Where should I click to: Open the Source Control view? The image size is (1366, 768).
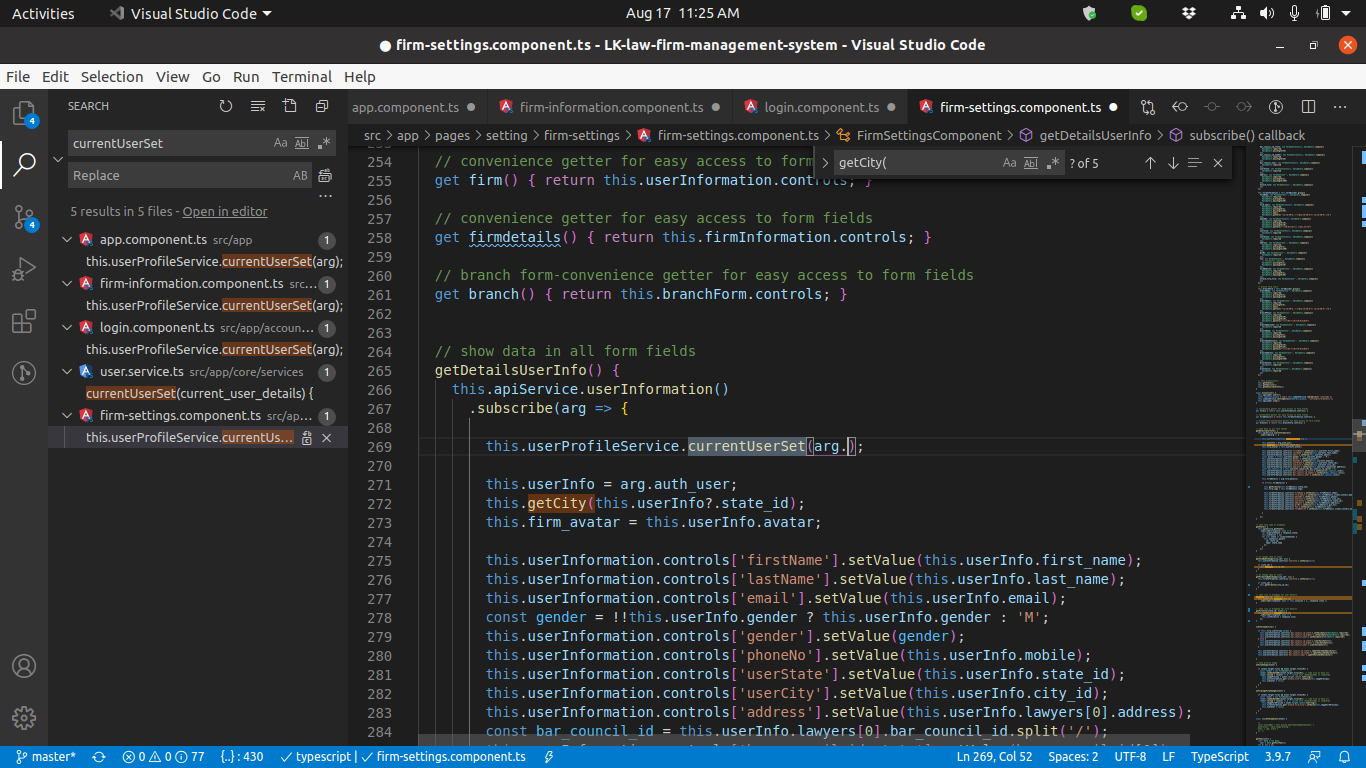click(x=24, y=217)
